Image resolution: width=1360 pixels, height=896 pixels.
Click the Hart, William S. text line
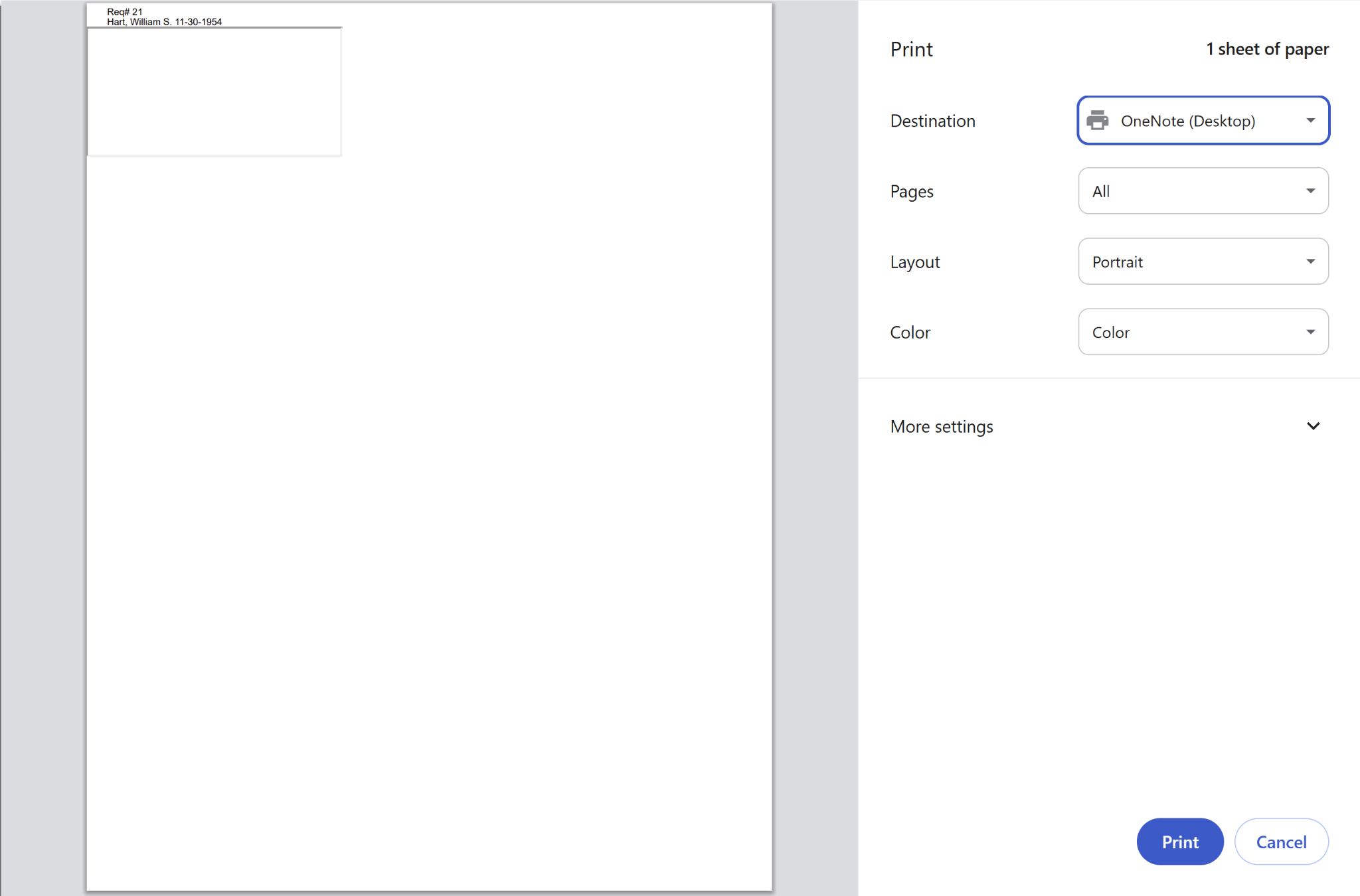tap(164, 22)
